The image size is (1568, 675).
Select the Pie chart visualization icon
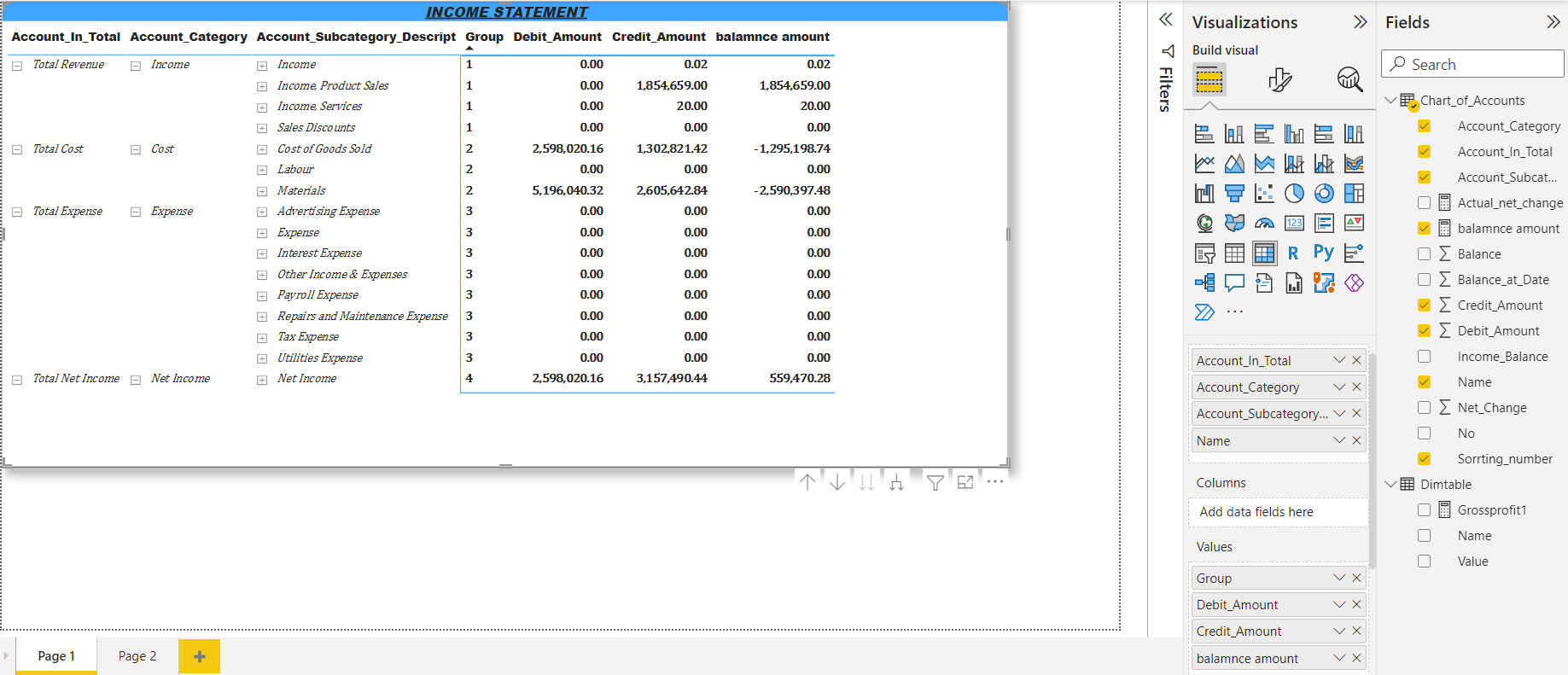[x=1294, y=194]
